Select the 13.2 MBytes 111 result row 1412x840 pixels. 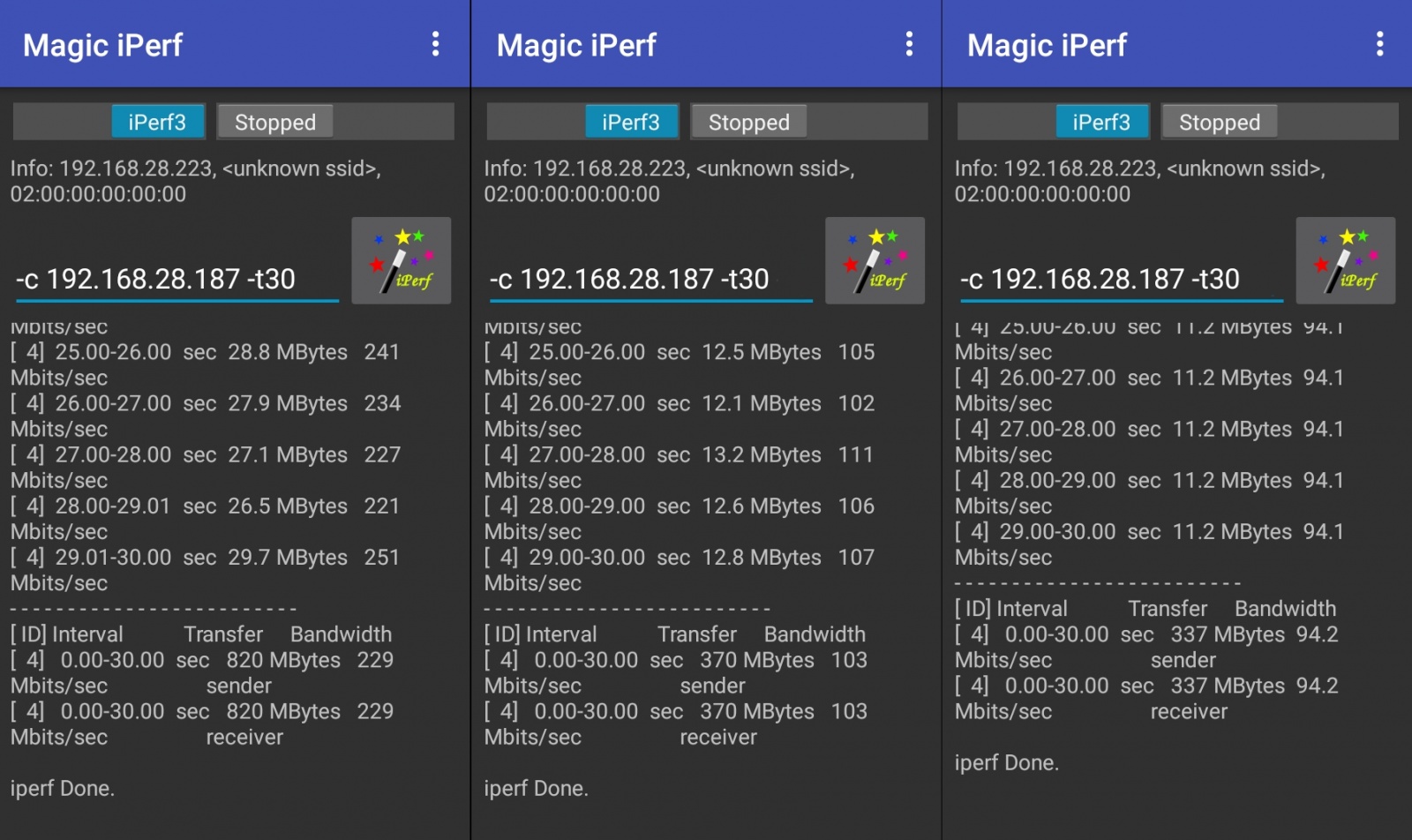pyautogui.click(x=680, y=467)
